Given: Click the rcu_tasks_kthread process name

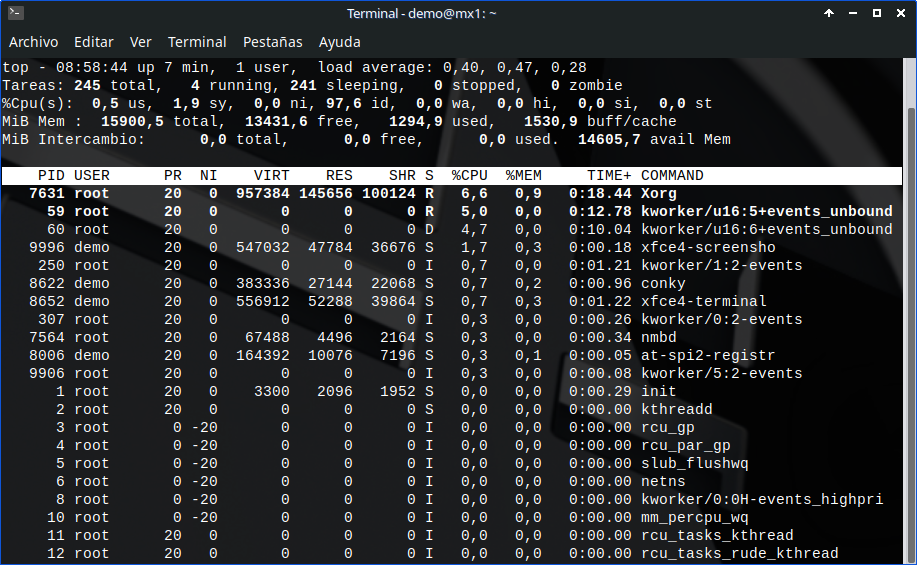Looking at the screenshot, I should [x=717, y=536].
